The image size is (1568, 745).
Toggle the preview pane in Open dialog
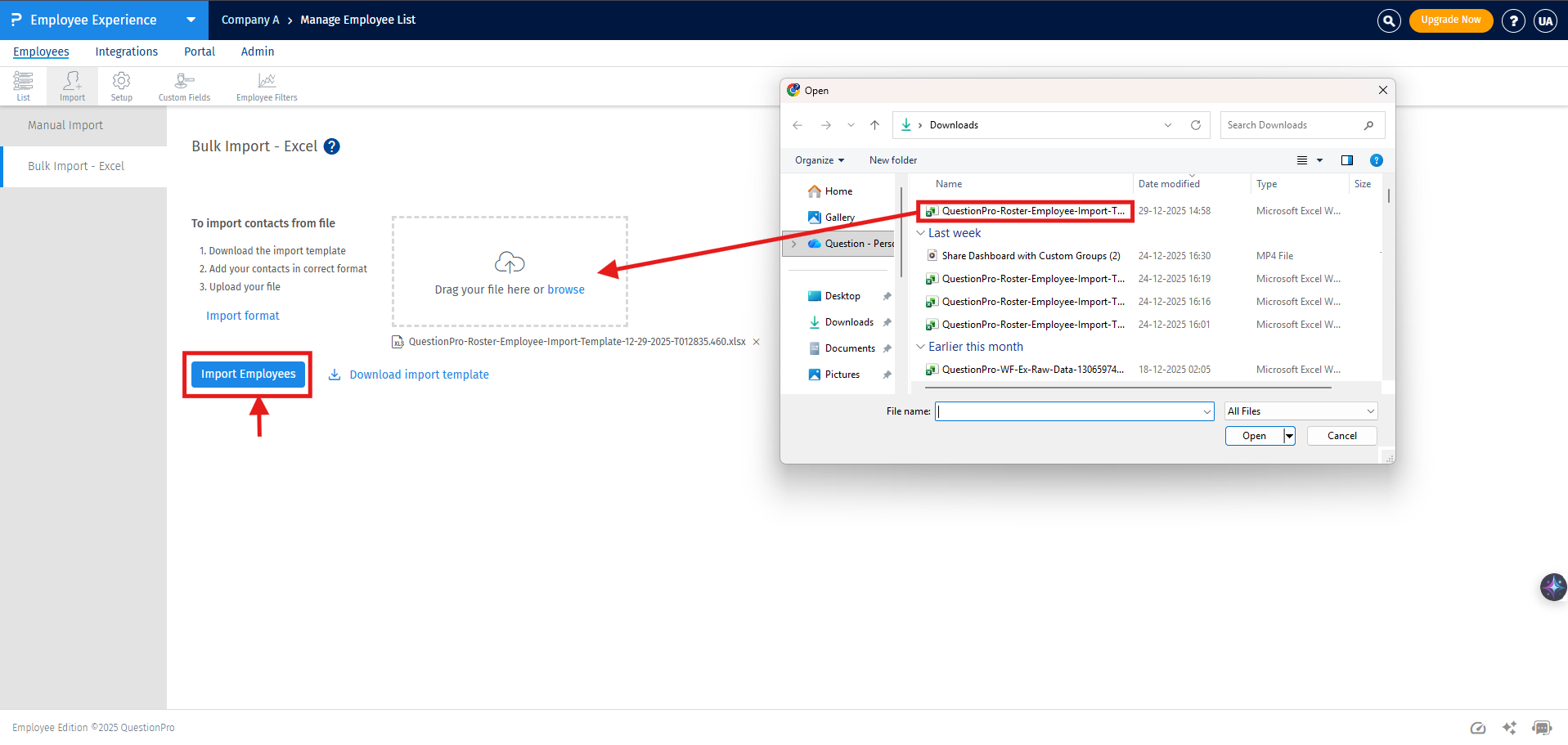1347,160
